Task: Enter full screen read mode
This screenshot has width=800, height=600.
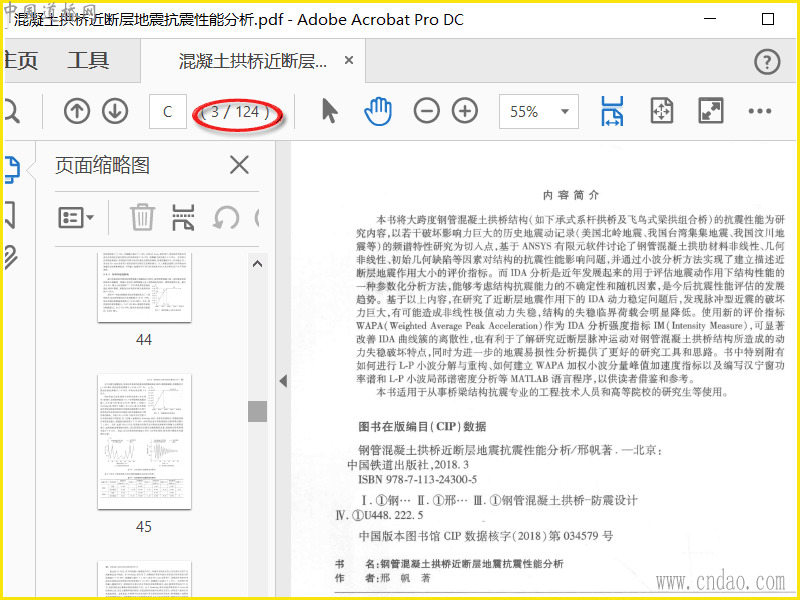Action: click(711, 111)
